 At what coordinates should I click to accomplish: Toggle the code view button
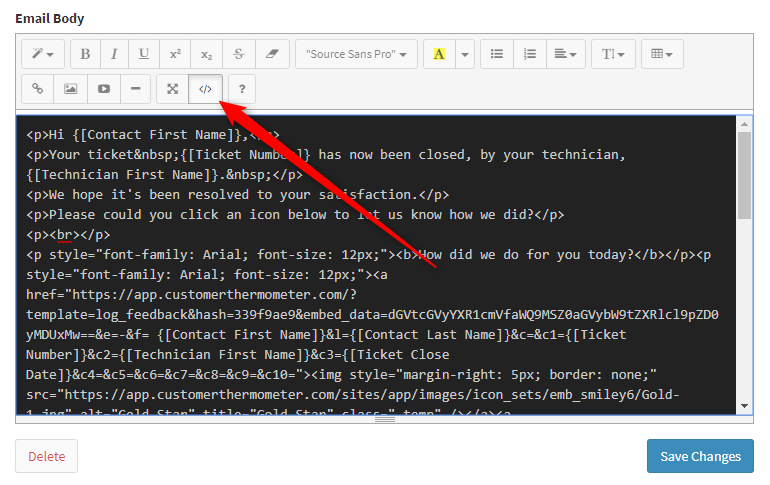(205, 89)
